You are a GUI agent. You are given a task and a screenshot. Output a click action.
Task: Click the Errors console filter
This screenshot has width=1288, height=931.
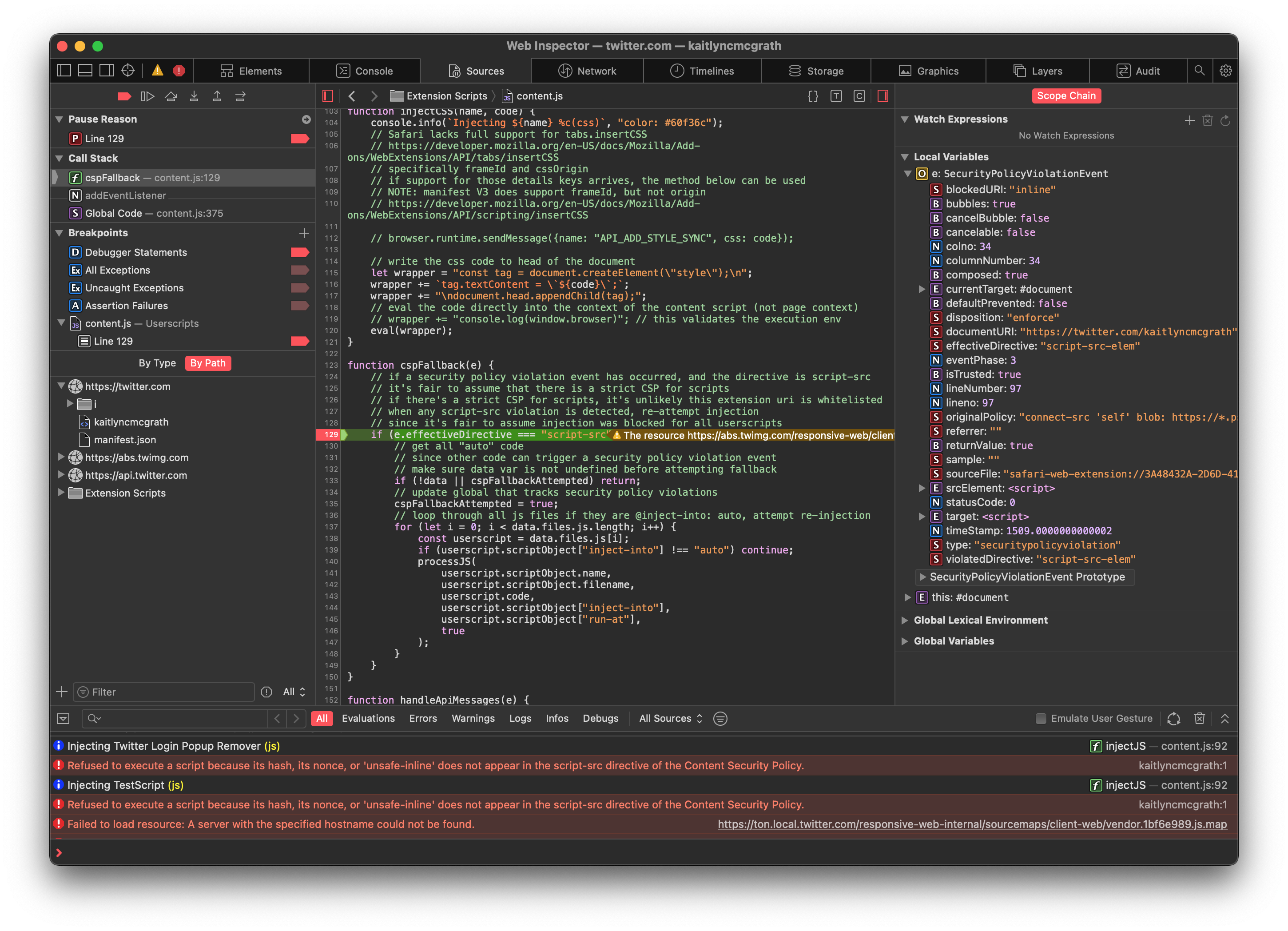click(422, 719)
